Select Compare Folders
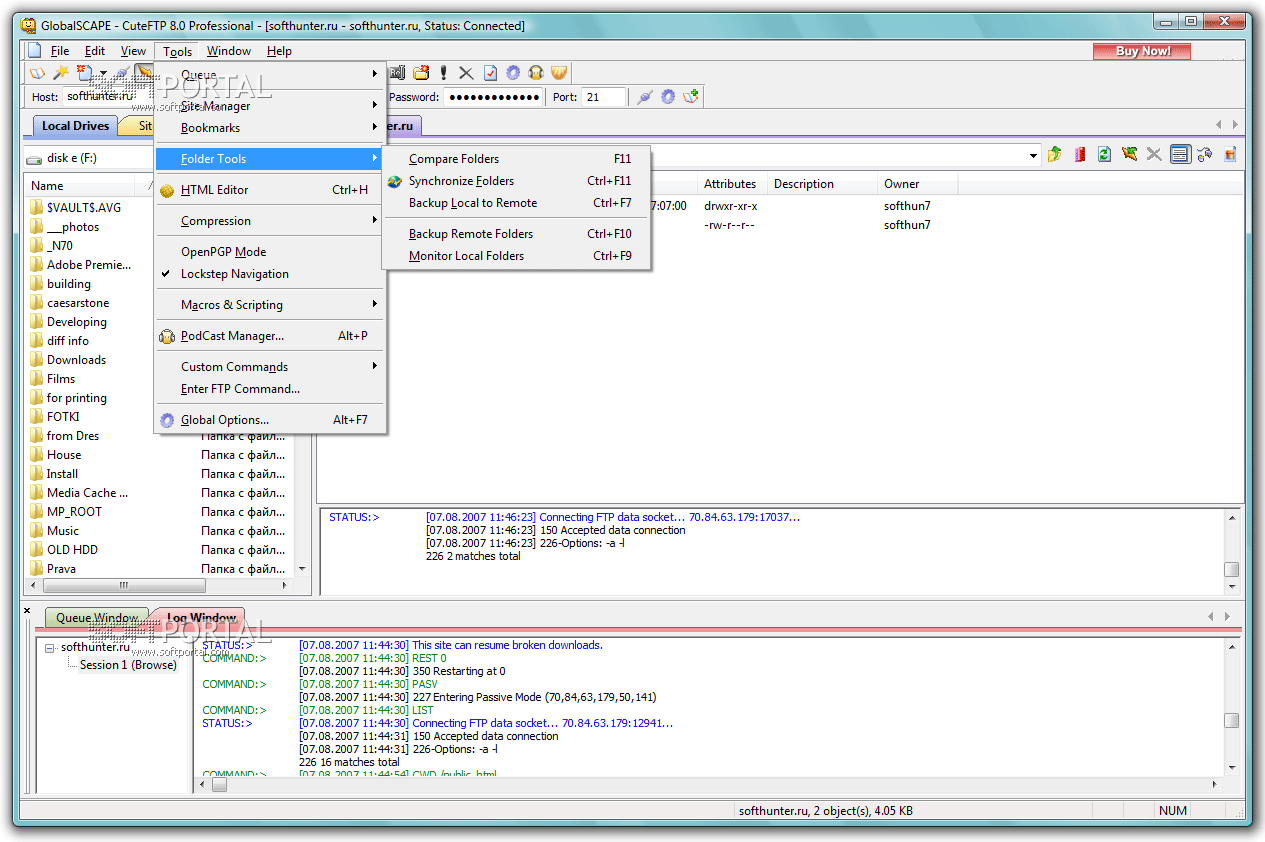This screenshot has height=842, width=1265. coord(516,159)
